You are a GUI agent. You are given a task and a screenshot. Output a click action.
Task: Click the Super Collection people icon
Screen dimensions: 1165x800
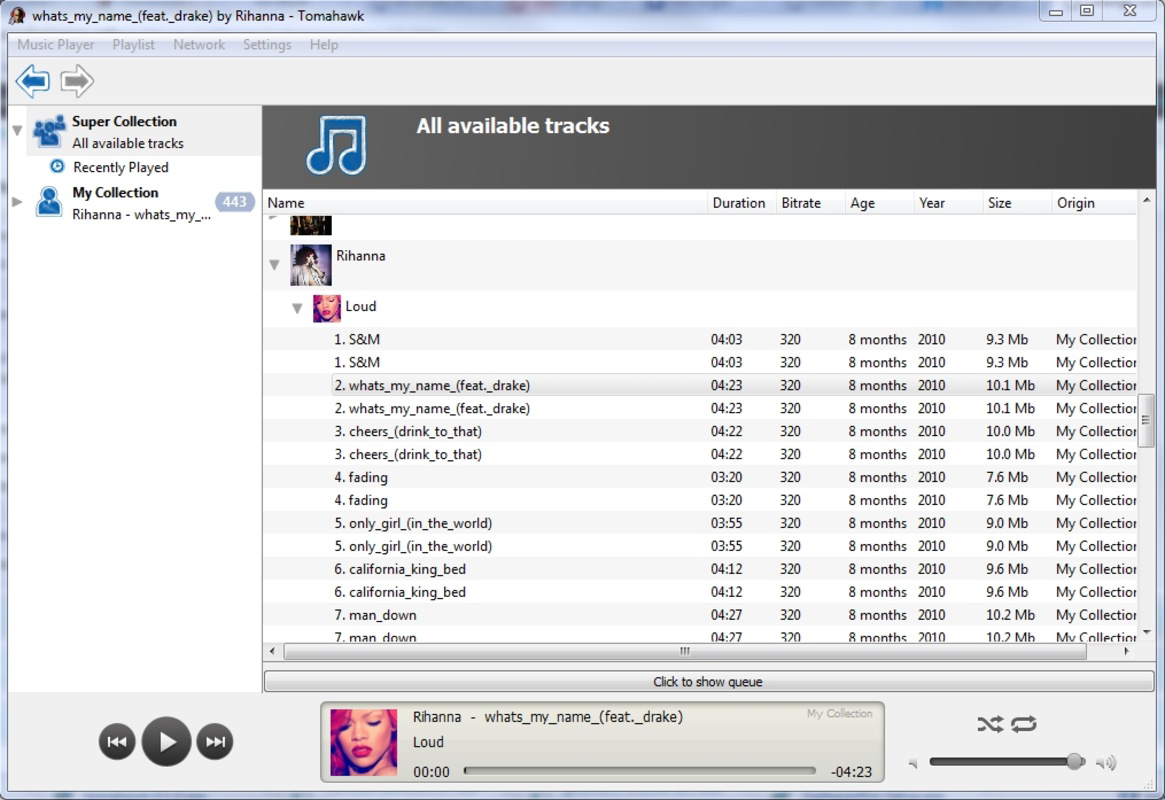[x=49, y=131]
